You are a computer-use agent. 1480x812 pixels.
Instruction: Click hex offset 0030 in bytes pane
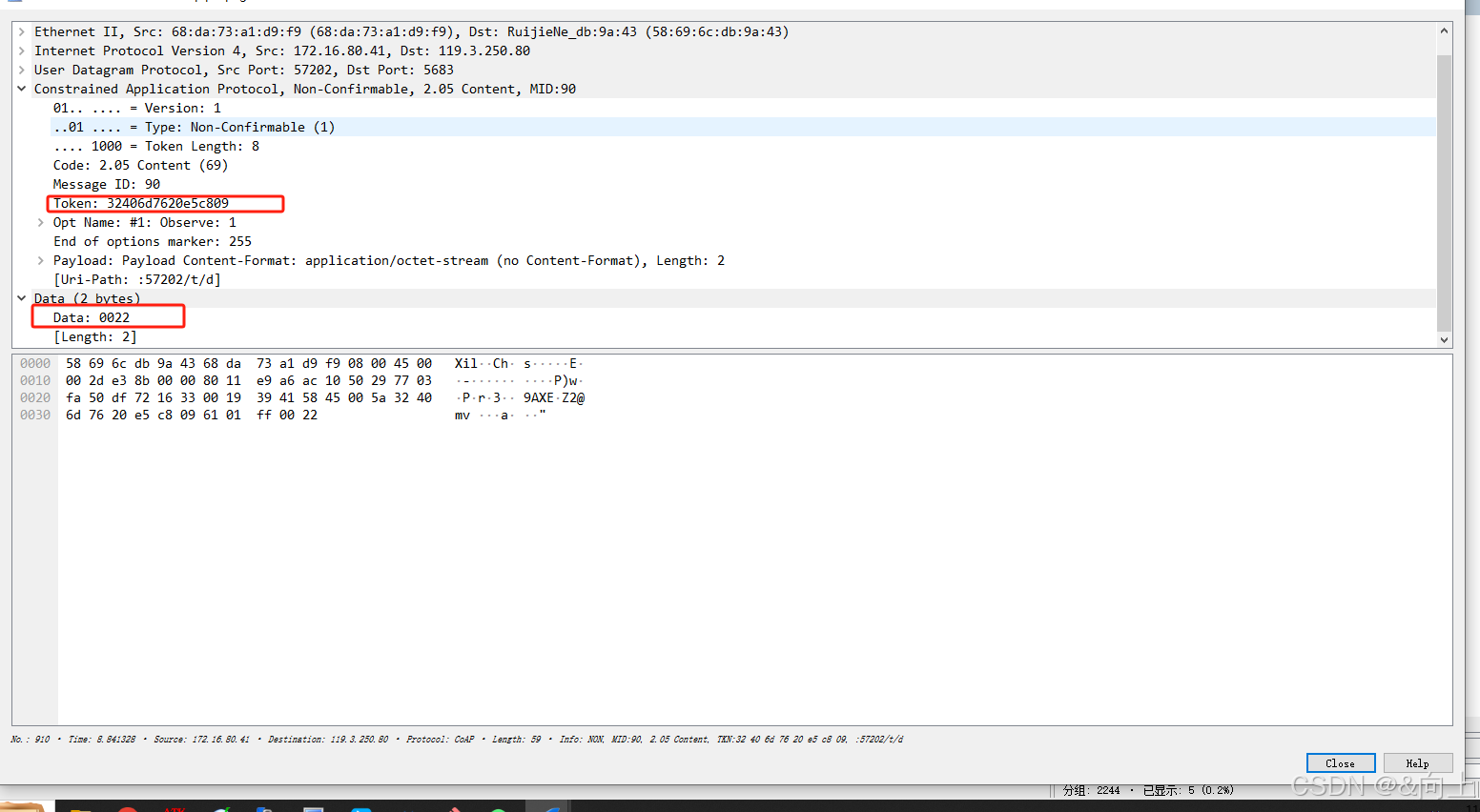[x=35, y=415]
